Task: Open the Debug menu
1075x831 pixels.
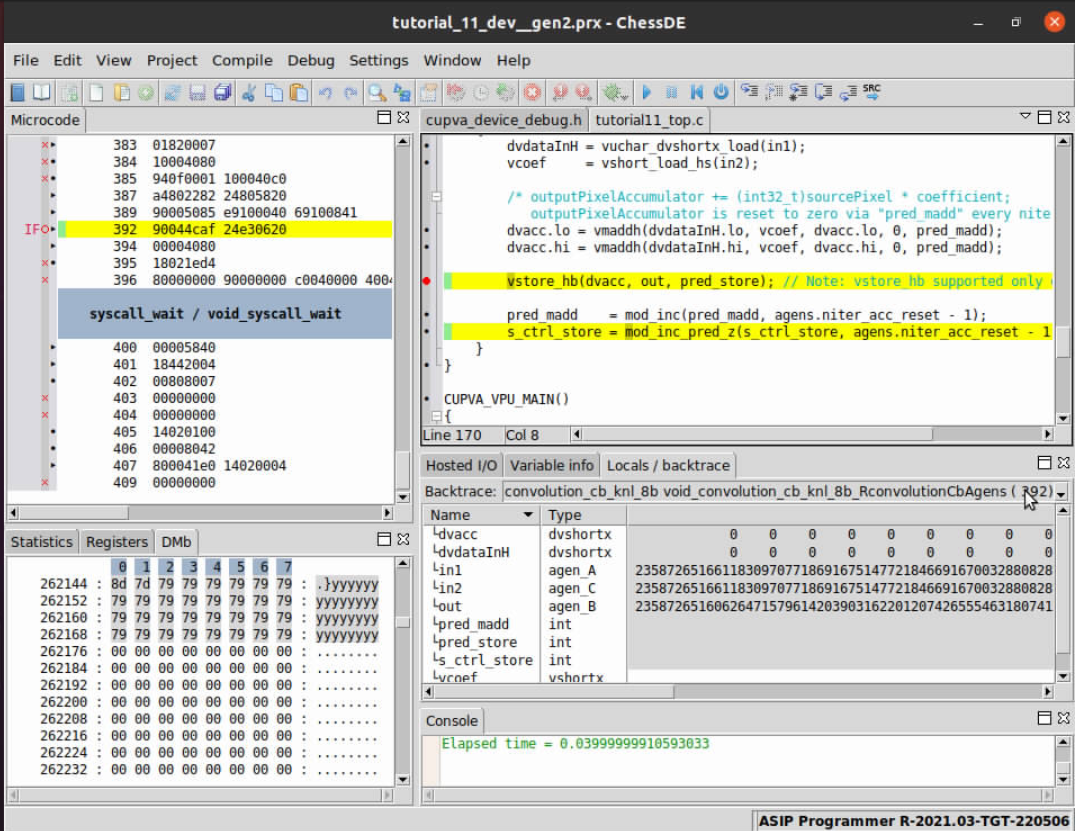Action: [x=310, y=60]
